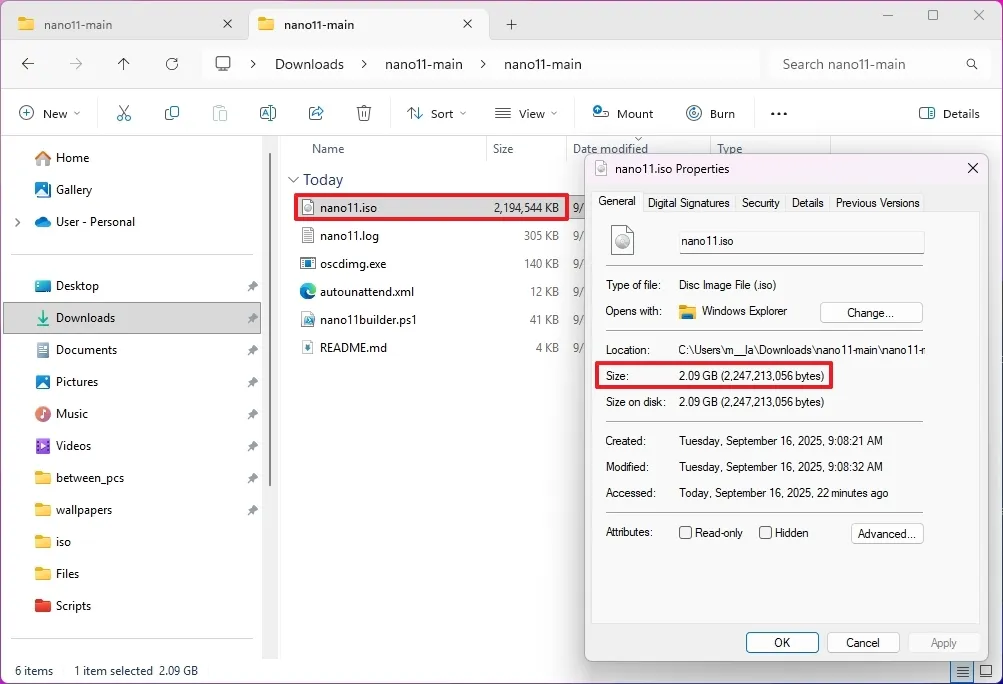
Task: Open the Previous Versions tab
Action: (x=877, y=202)
